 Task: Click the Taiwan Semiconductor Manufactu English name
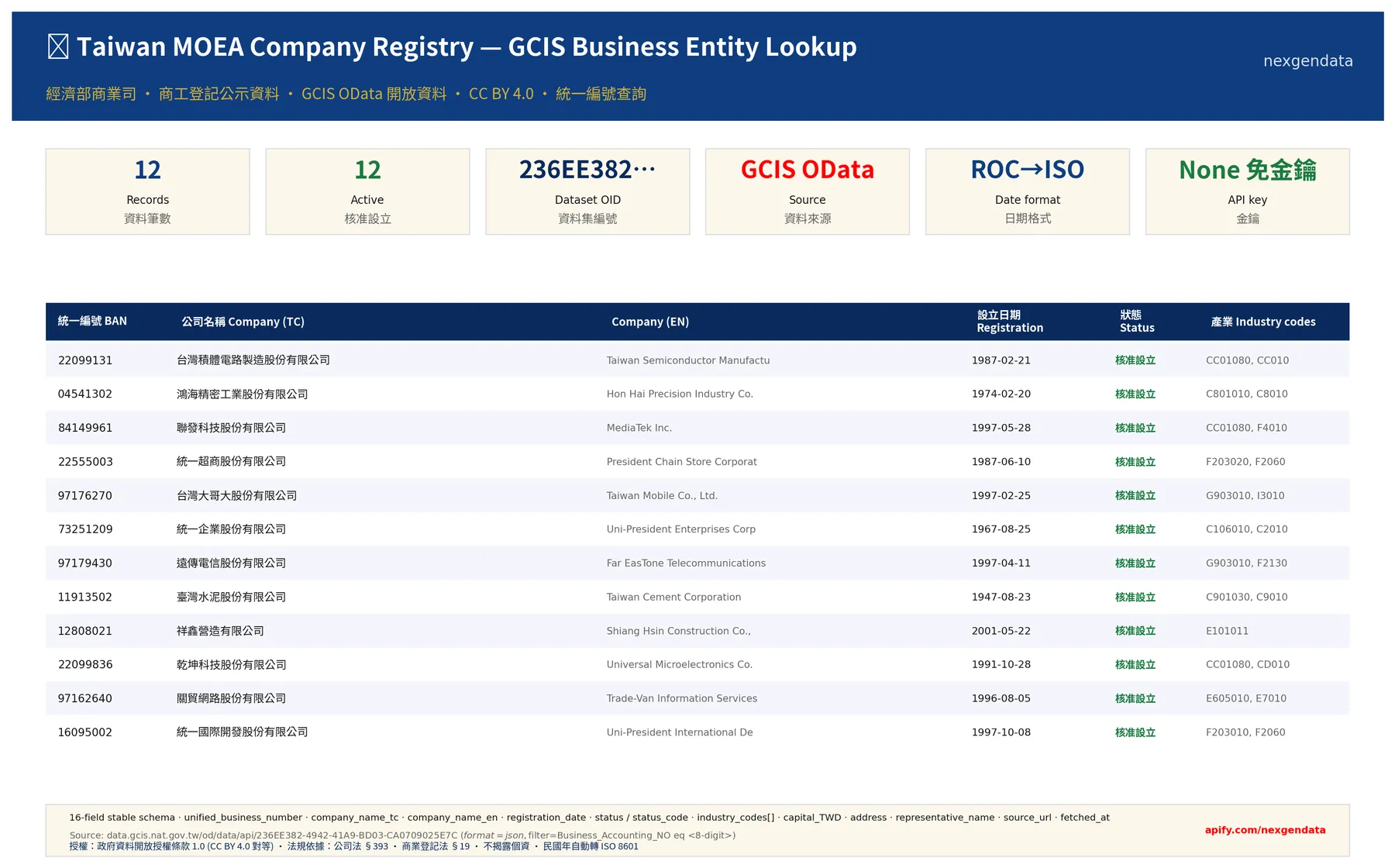688,360
